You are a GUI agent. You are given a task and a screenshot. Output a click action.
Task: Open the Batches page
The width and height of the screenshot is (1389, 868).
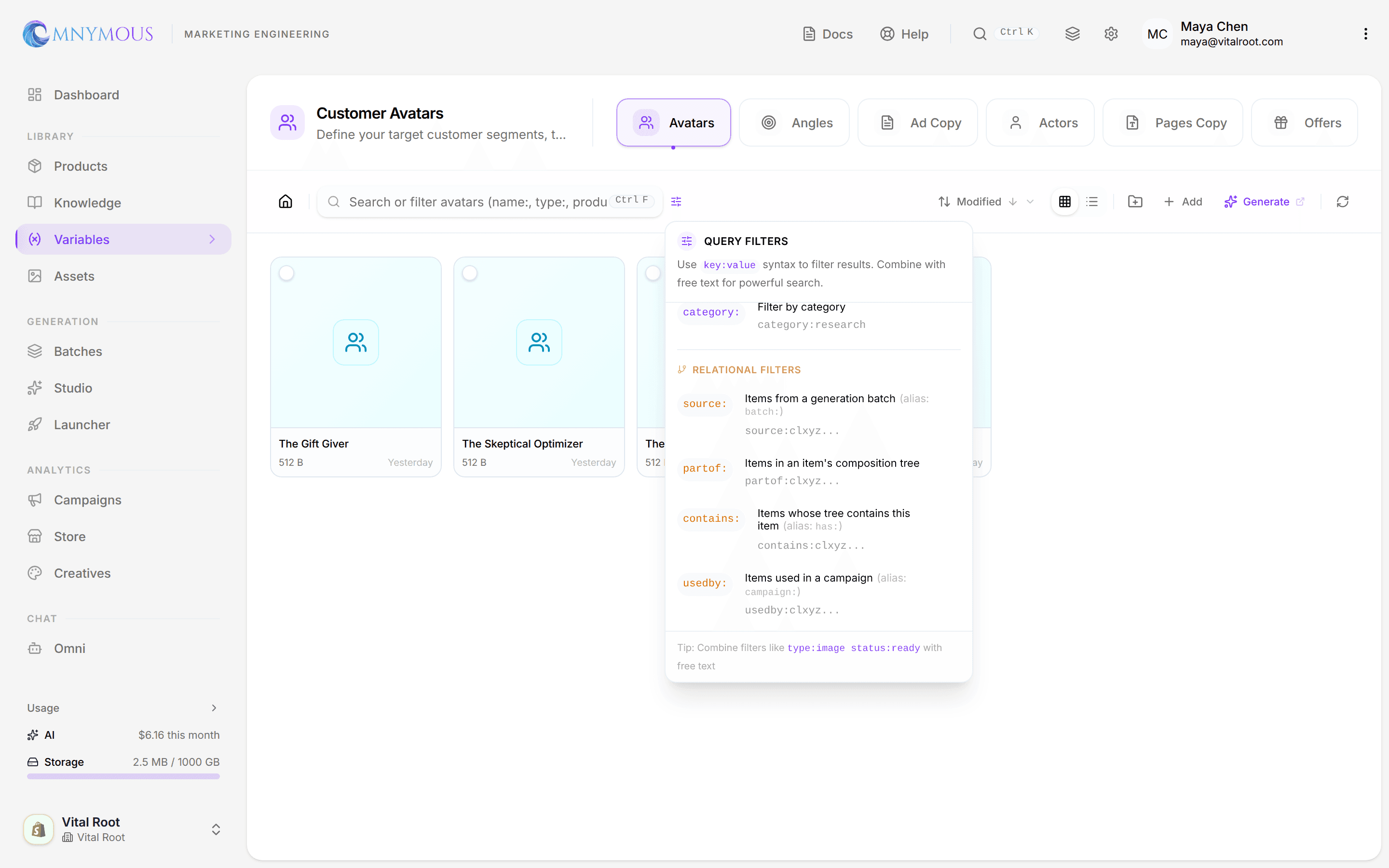point(123,352)
